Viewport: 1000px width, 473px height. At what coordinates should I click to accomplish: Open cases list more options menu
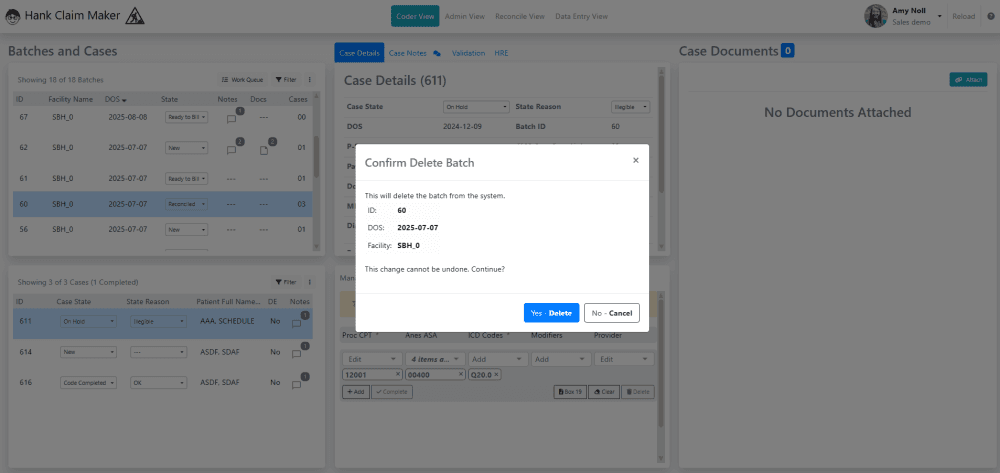click(309, 282)
